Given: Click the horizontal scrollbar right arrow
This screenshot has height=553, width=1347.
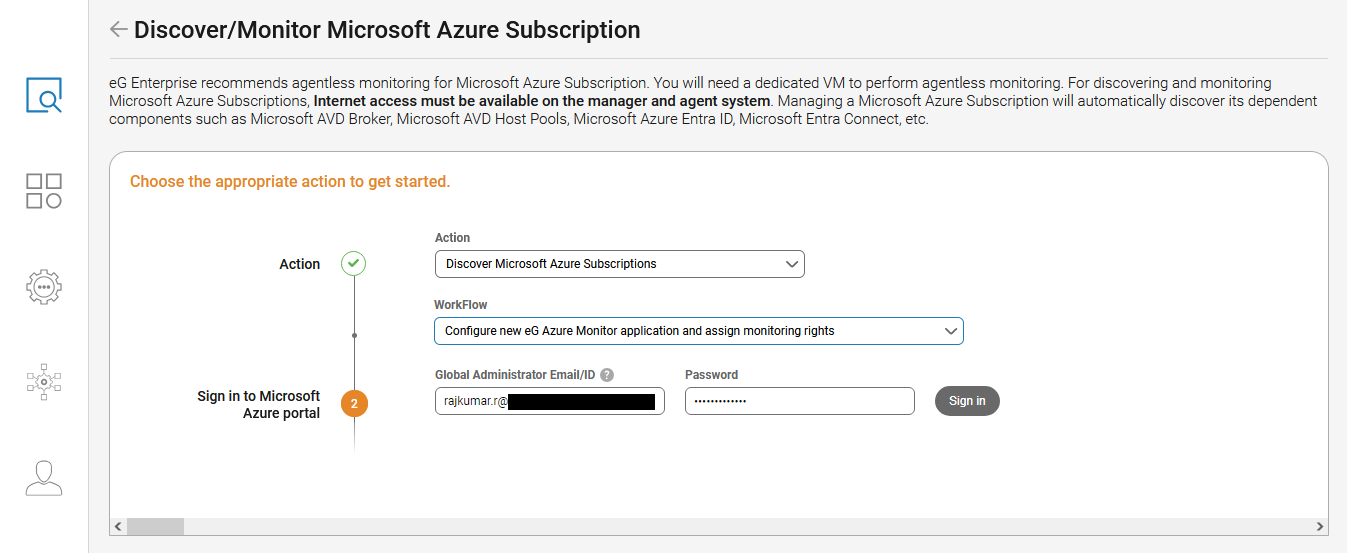Looking at the screenshot, I should click(x=1319, y=526).
